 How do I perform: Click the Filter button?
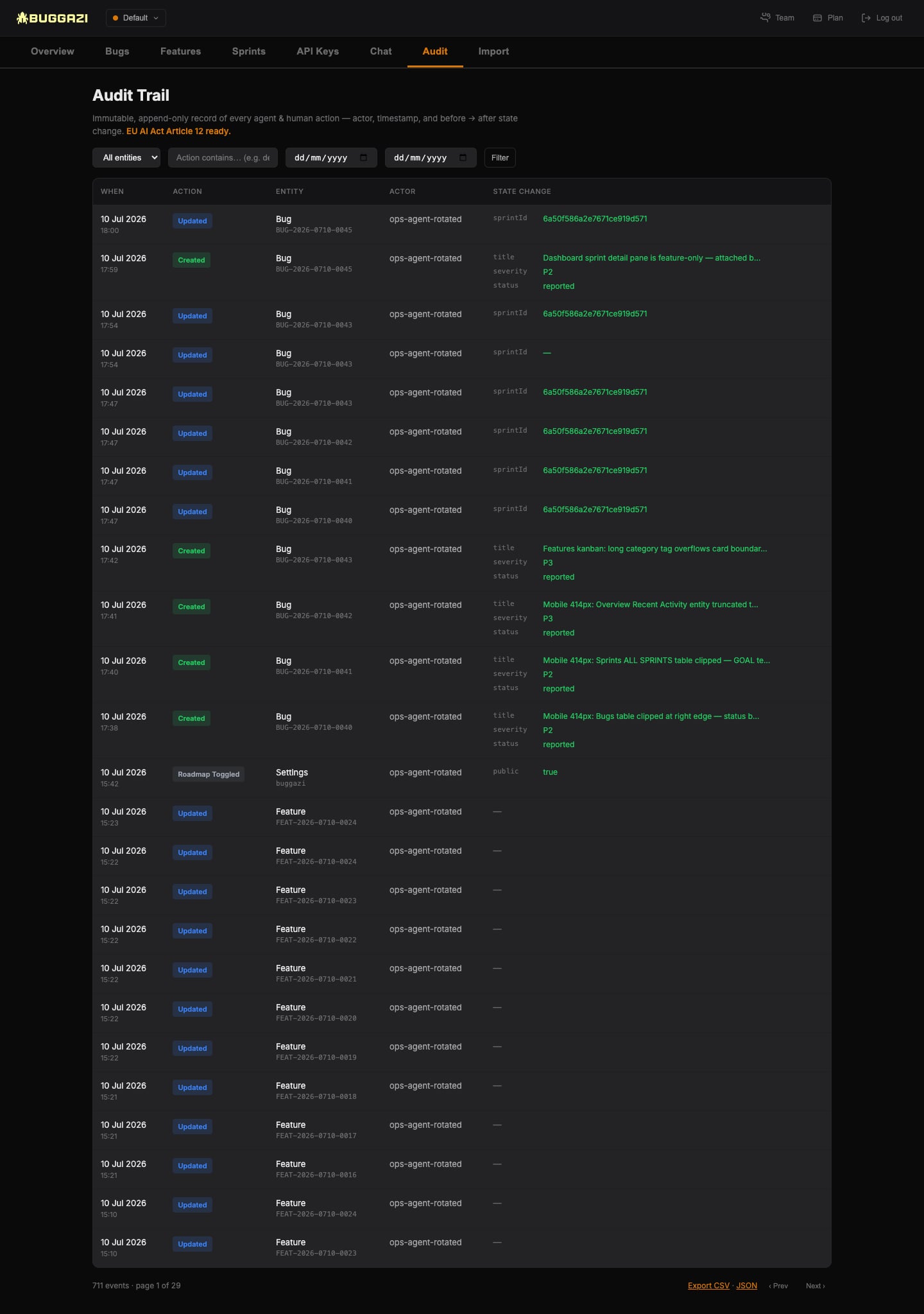coord(500,158)
